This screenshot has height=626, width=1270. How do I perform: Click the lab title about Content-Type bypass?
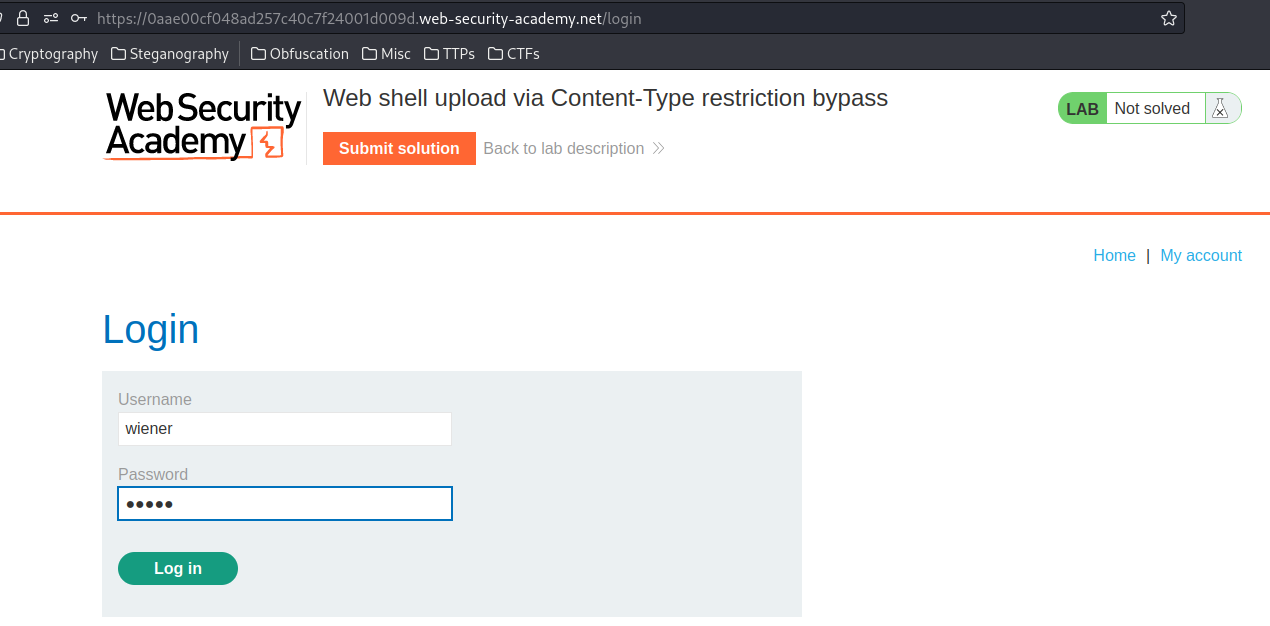click(x=605, y=98)
